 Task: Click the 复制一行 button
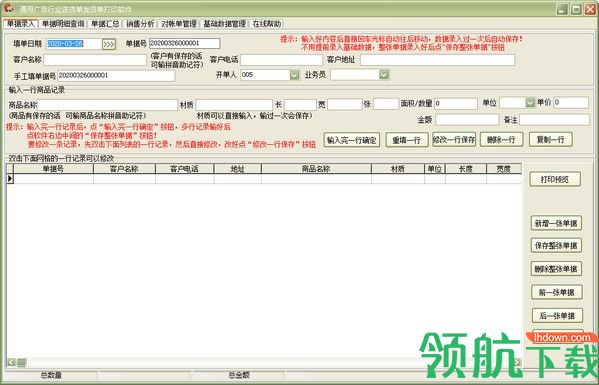pos(550,140)
